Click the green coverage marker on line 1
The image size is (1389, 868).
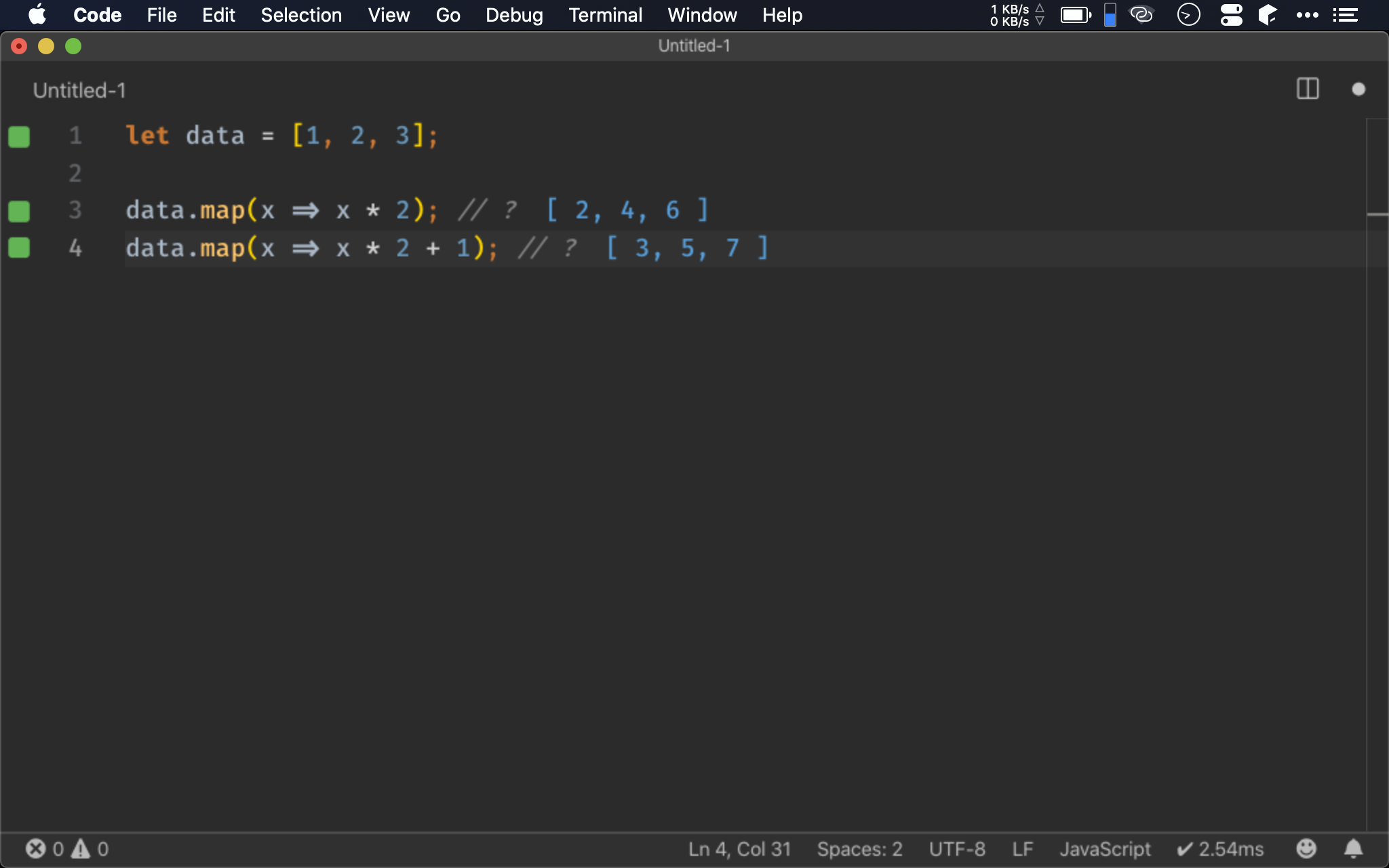pos(19,136)
